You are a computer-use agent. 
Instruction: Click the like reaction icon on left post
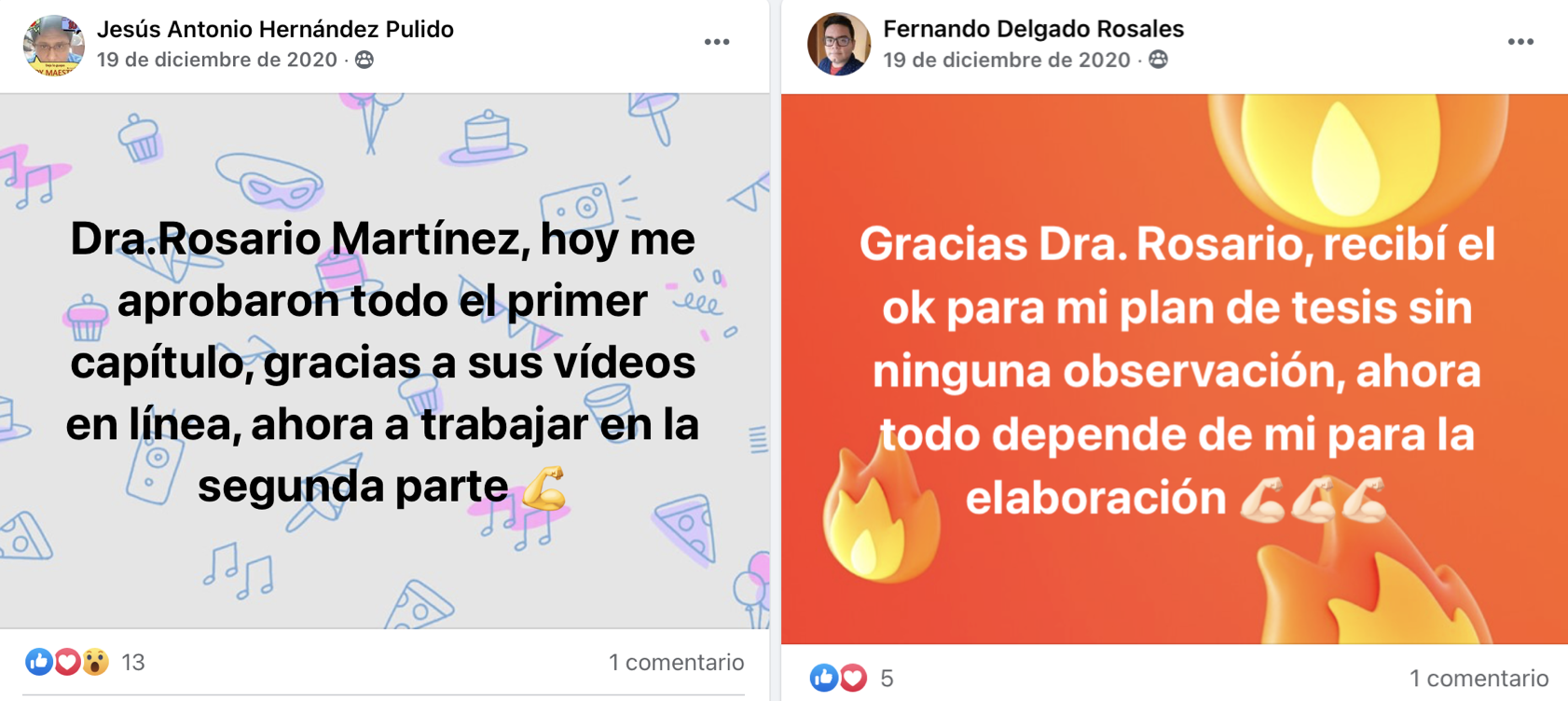[x=38, y=662]
